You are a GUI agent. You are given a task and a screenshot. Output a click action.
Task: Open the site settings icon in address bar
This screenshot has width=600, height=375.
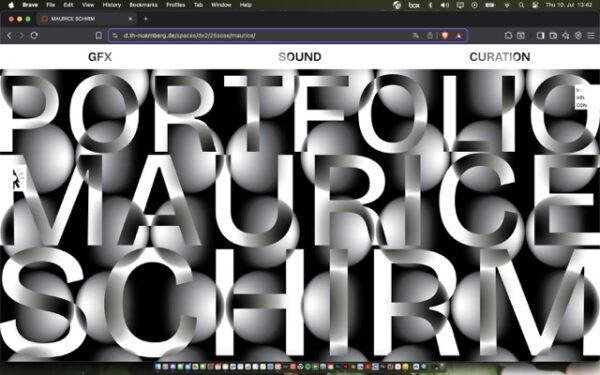(115, 36)
